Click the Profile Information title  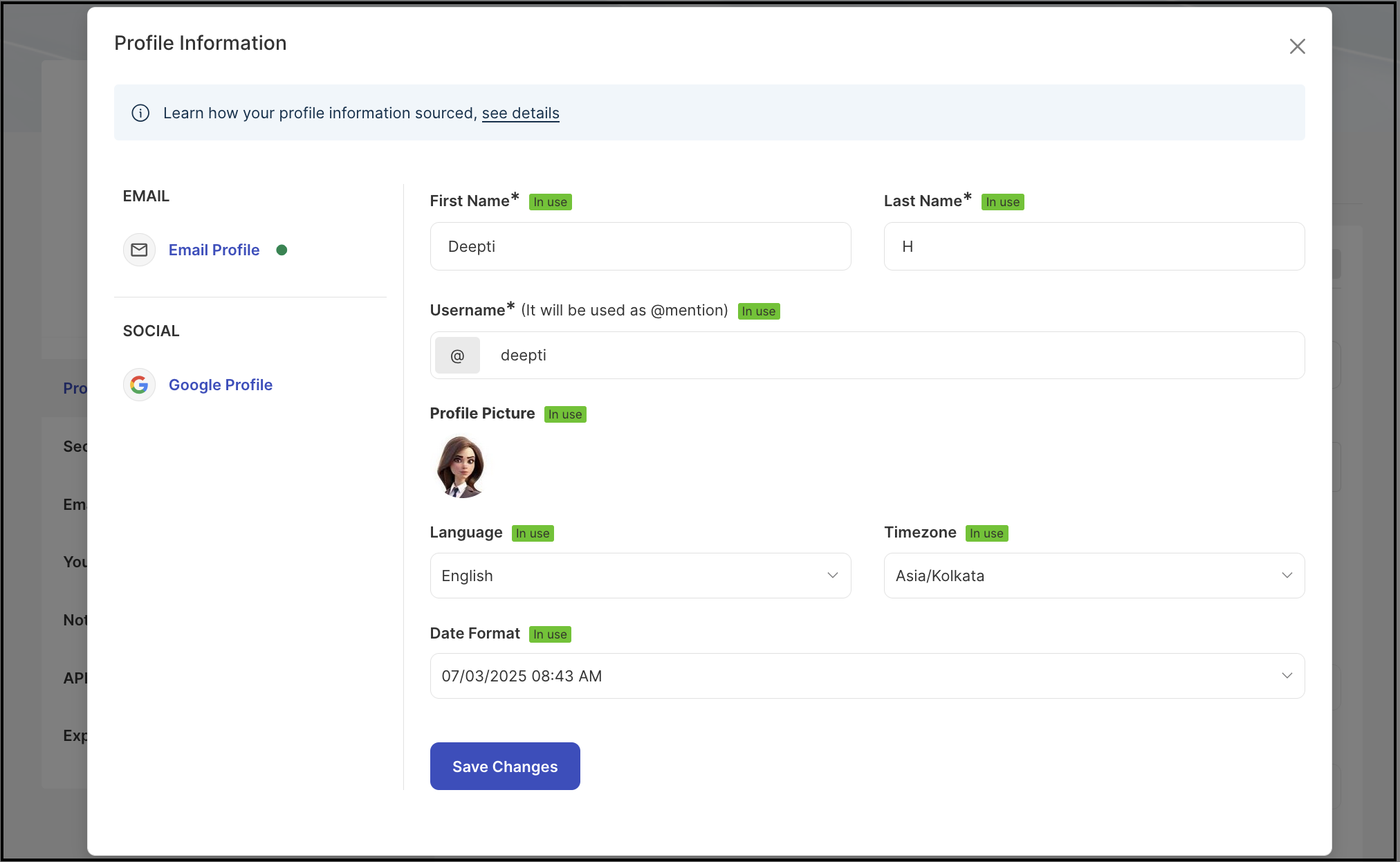[201, 43]
